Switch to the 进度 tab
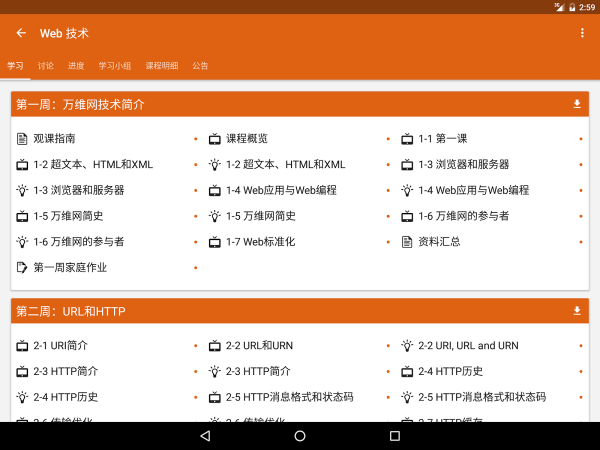600x450 pixels. point(76,66)
